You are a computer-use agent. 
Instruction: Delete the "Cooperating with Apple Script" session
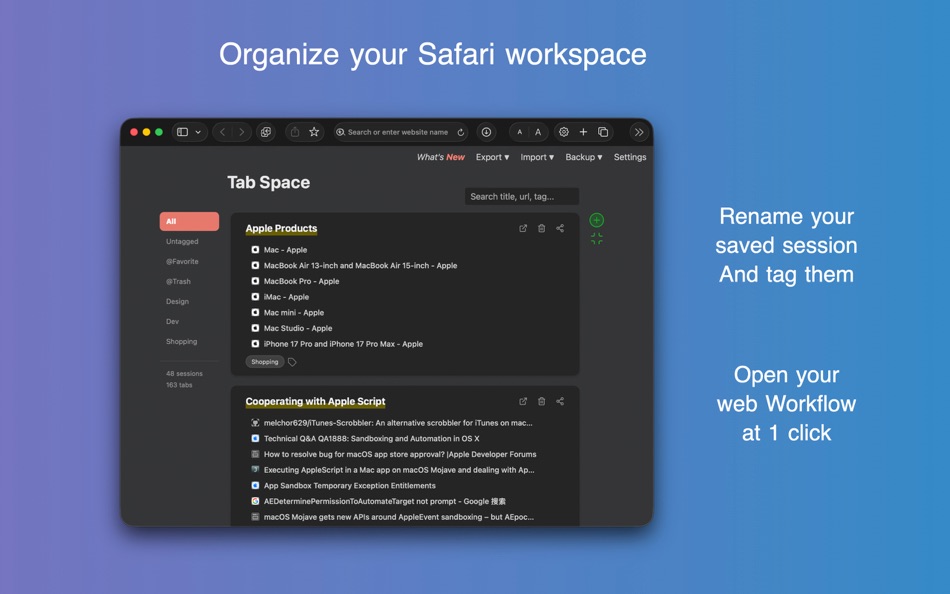click(x=541, y=401)
